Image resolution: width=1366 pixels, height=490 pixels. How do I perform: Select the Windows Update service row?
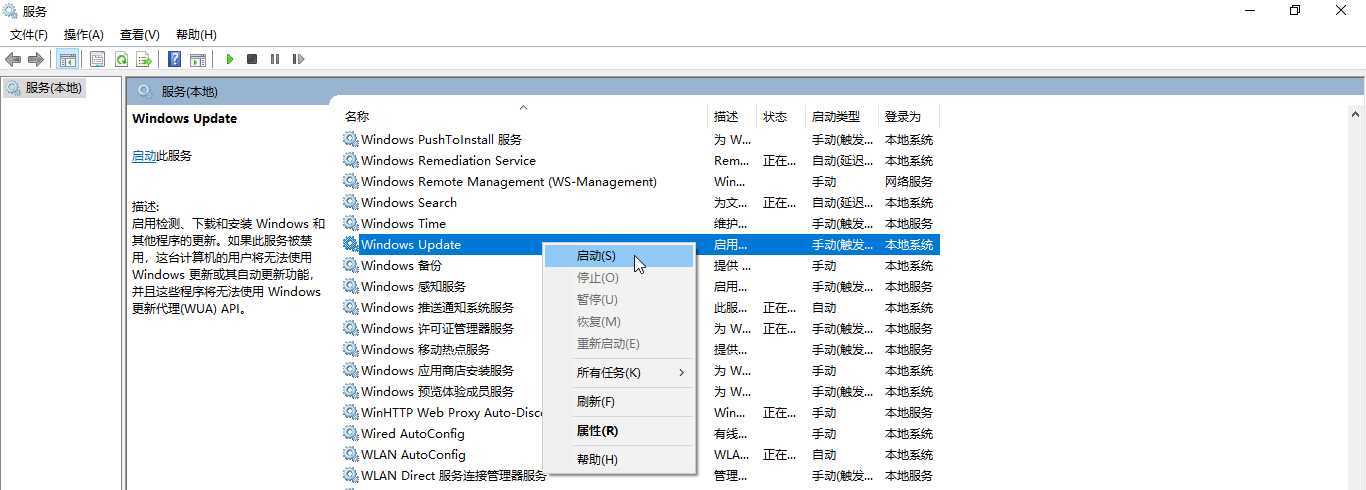pos(639,244)
